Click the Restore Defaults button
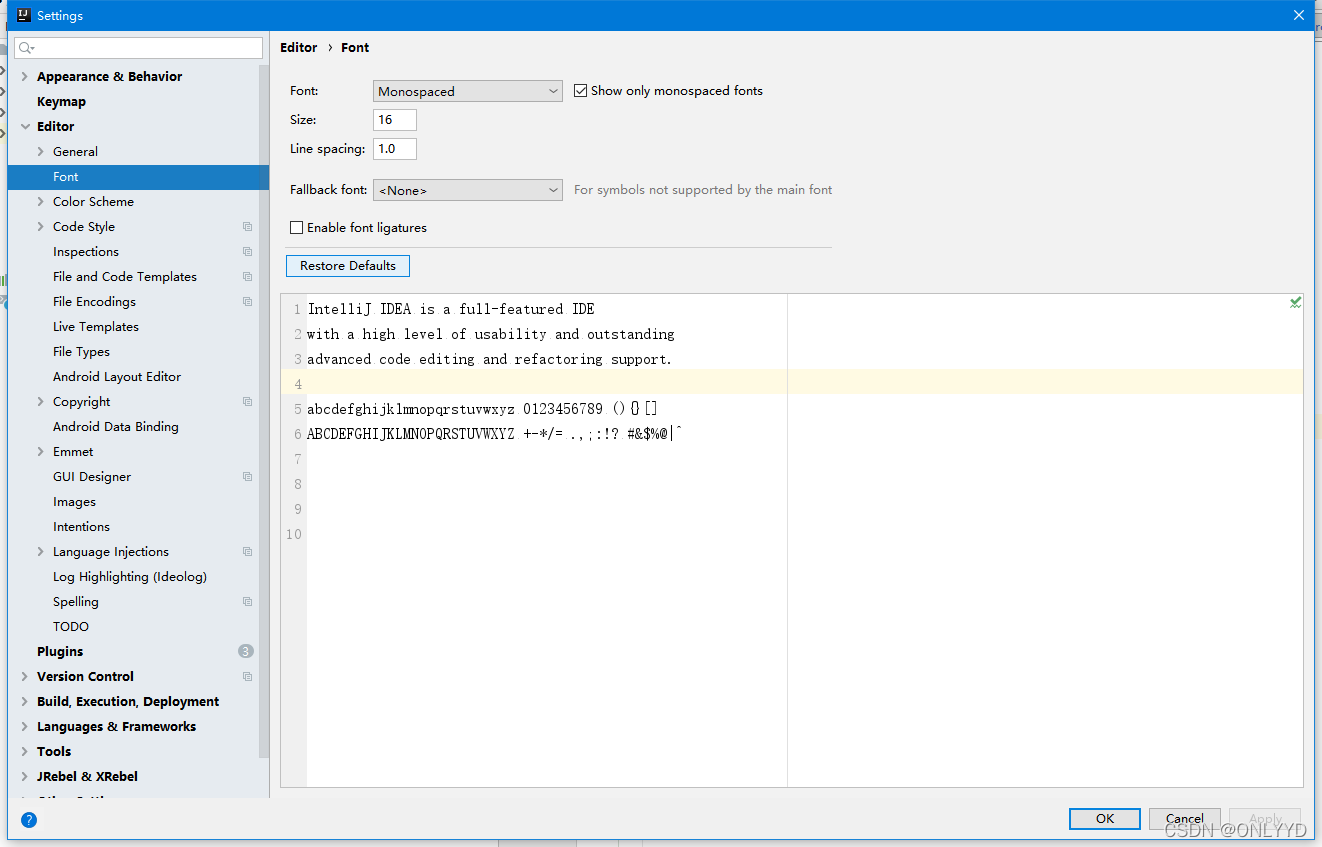The width and height of the screenshot is (1322, 847). 348,266
